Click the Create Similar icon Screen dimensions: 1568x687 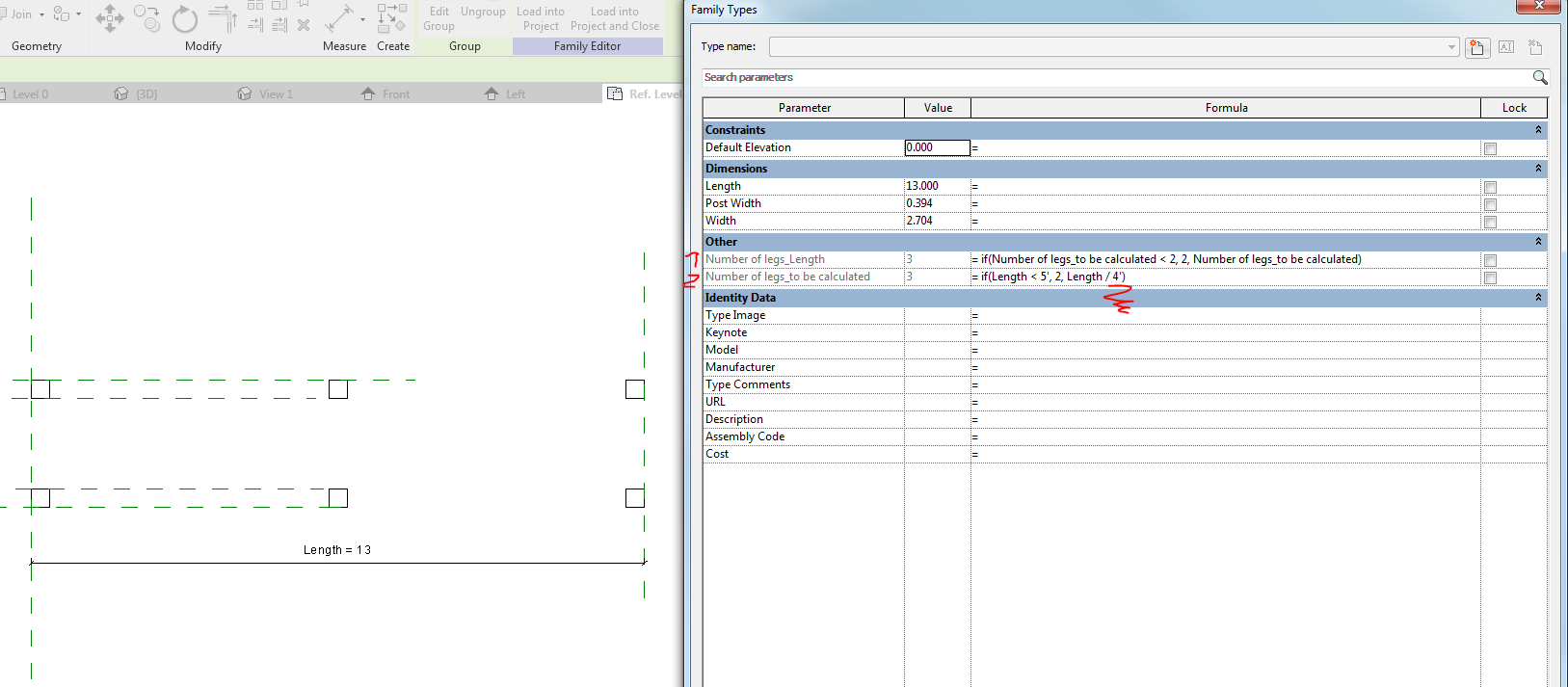[391, 18]
